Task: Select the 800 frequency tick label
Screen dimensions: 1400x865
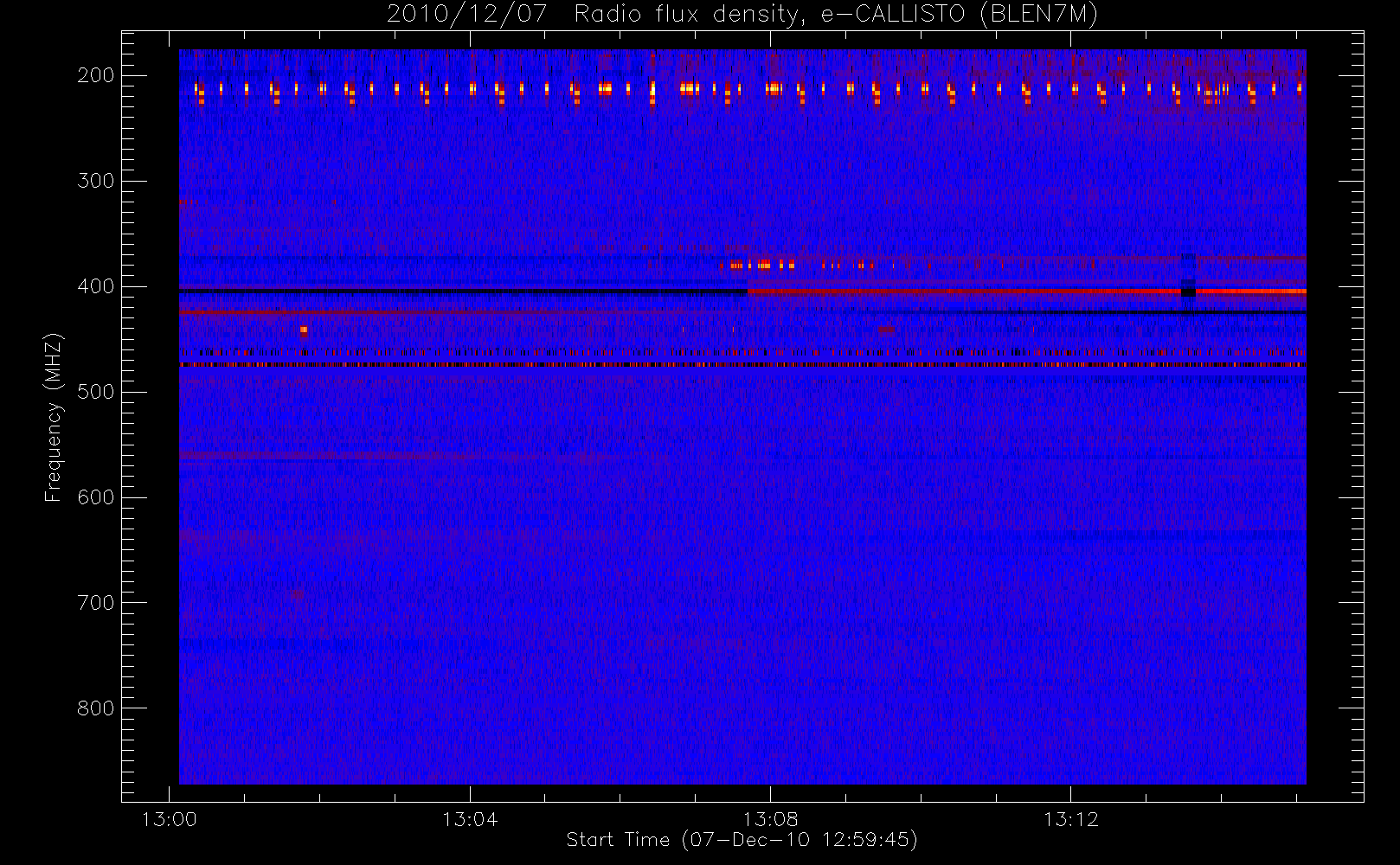Action: coord(96,708)
